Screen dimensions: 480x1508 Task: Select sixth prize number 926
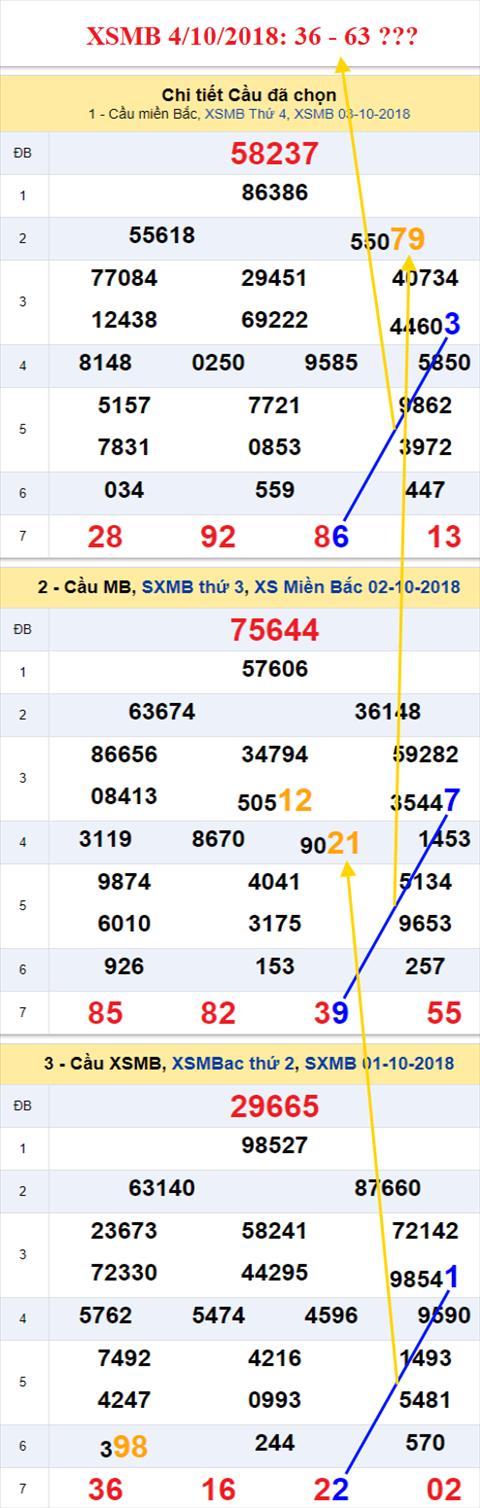pyautogui.click(x=124, y=966)
